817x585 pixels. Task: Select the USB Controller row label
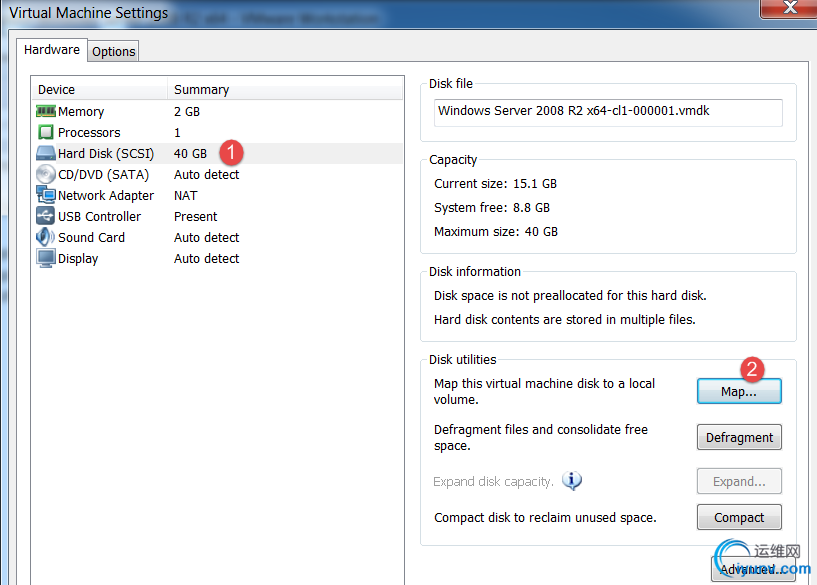point(100,216)
